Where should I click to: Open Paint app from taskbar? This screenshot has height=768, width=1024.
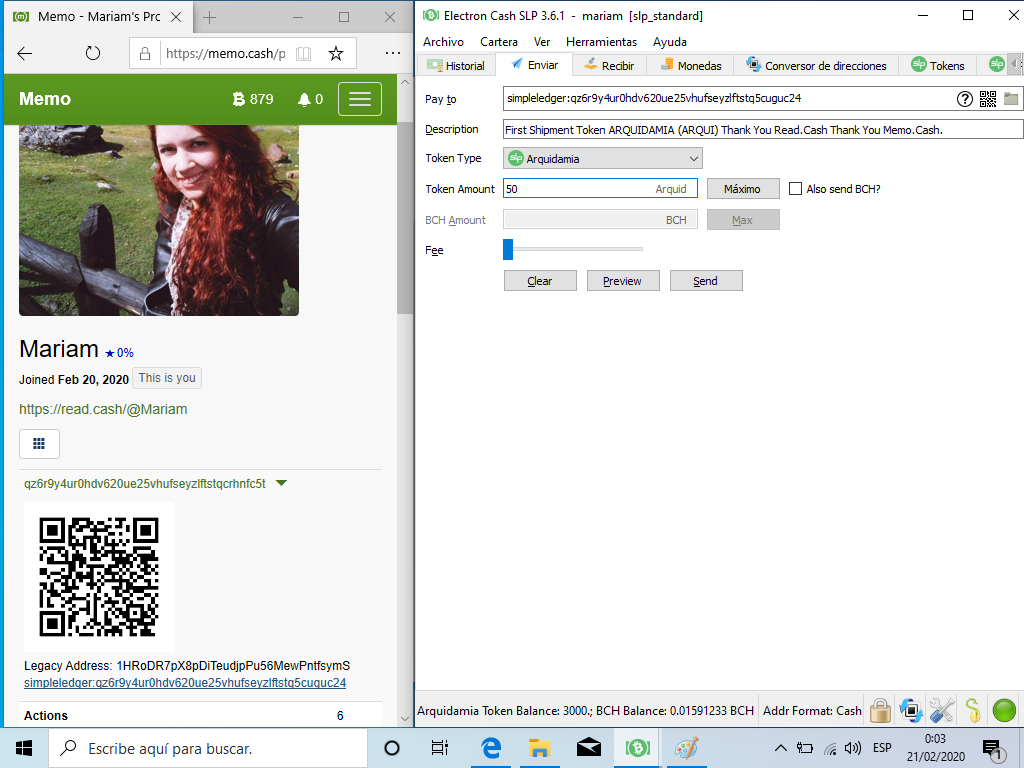point(686,748)
